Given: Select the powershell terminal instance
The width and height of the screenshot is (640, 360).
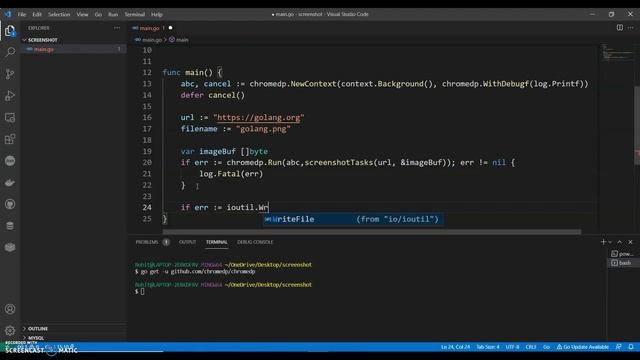Looking at the screenshot, I should (x=622, y=254).
